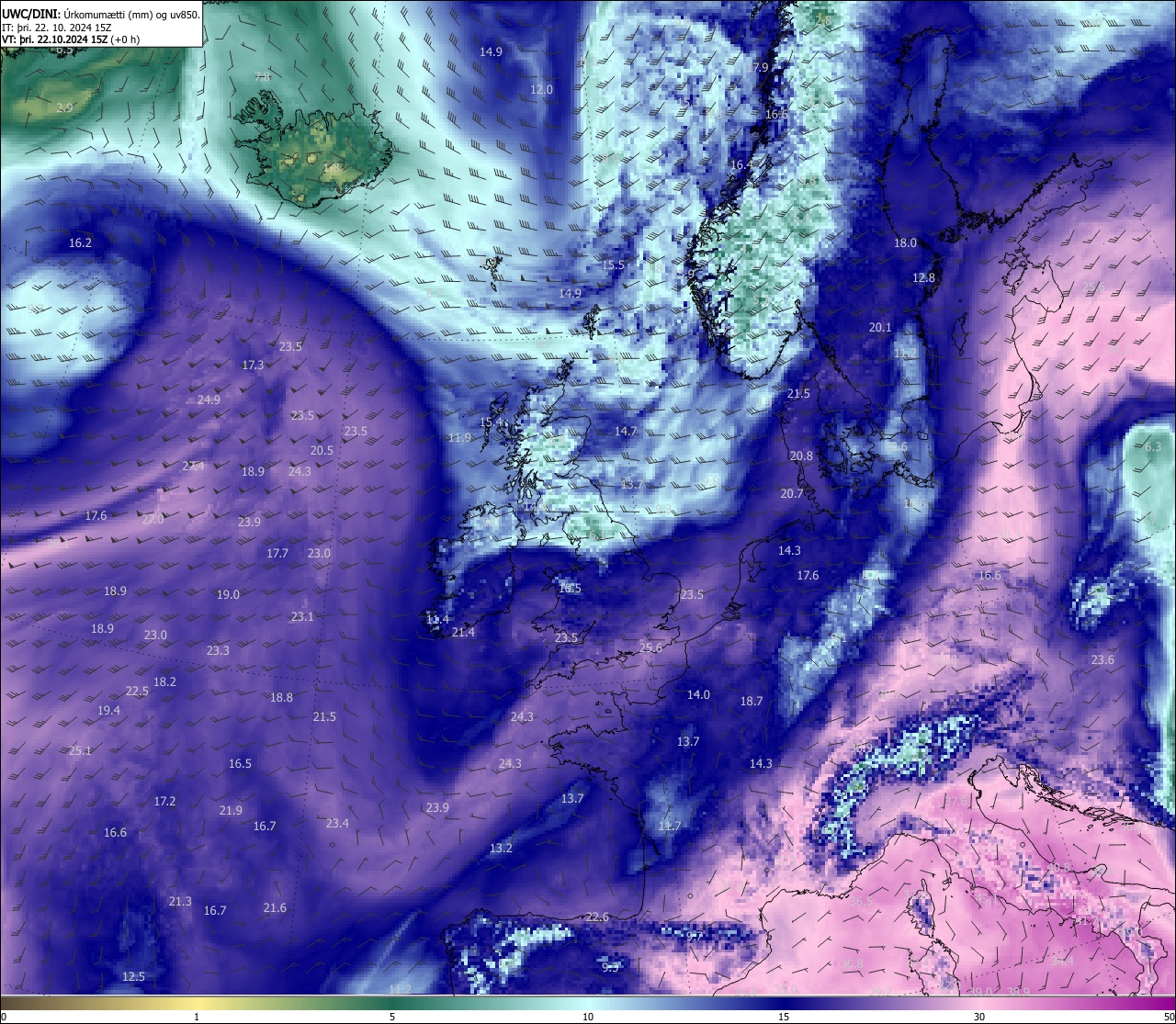Screen dimensions: 1176x1024
Task: Click the map value "16.2"
Action: (81, 243)
